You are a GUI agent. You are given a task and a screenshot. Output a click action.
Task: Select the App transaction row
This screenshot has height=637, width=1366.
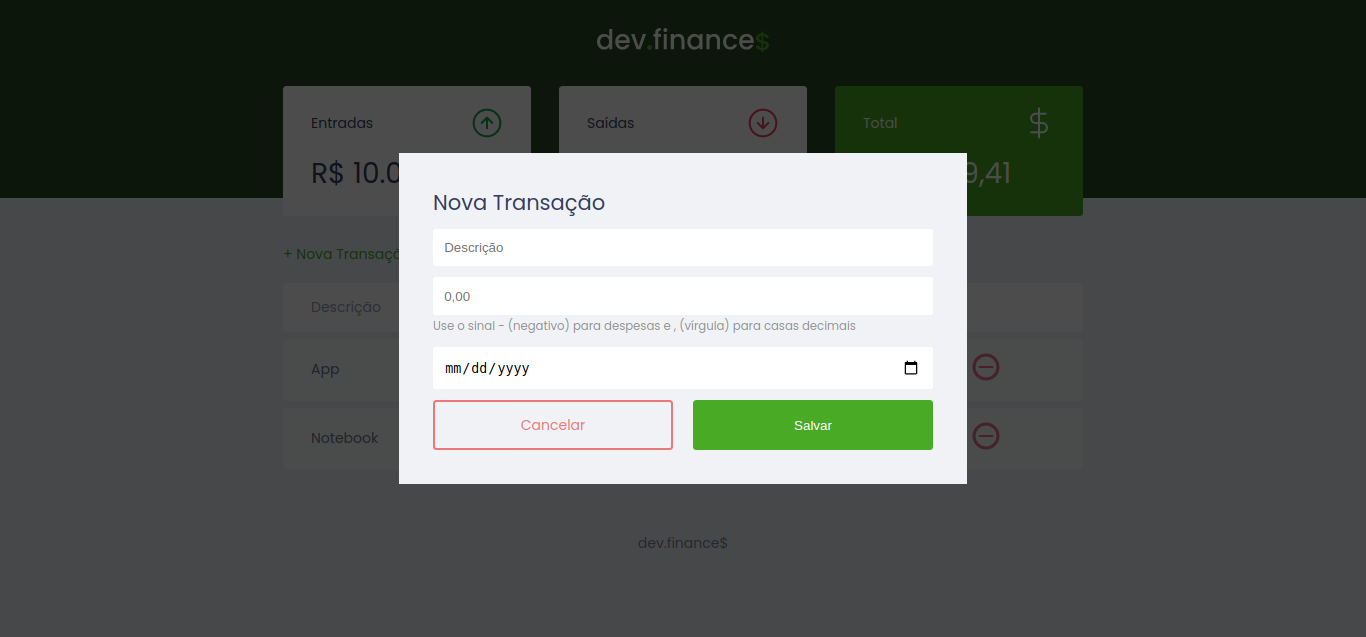683,370
